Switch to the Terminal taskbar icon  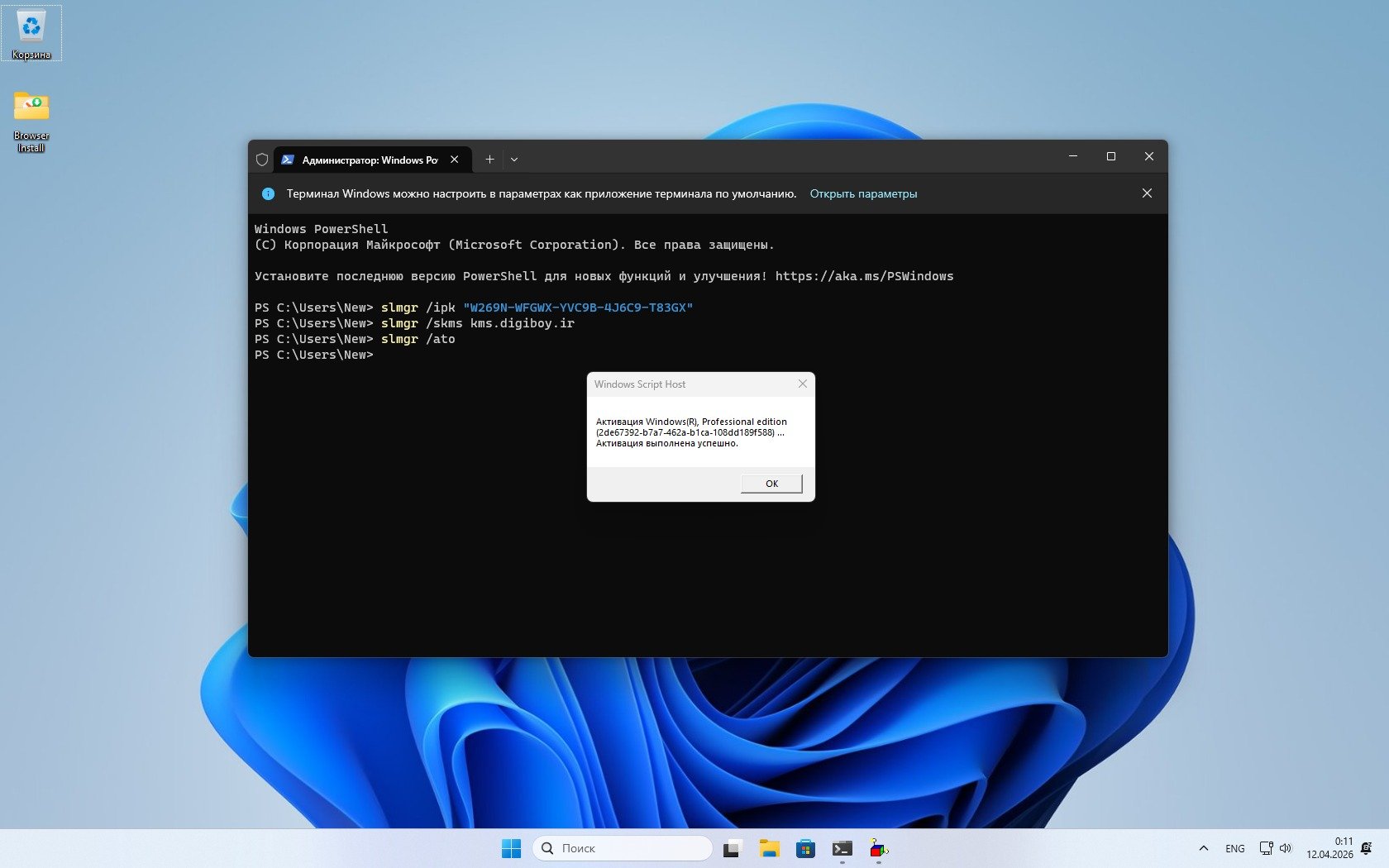(x=842, y=848)
